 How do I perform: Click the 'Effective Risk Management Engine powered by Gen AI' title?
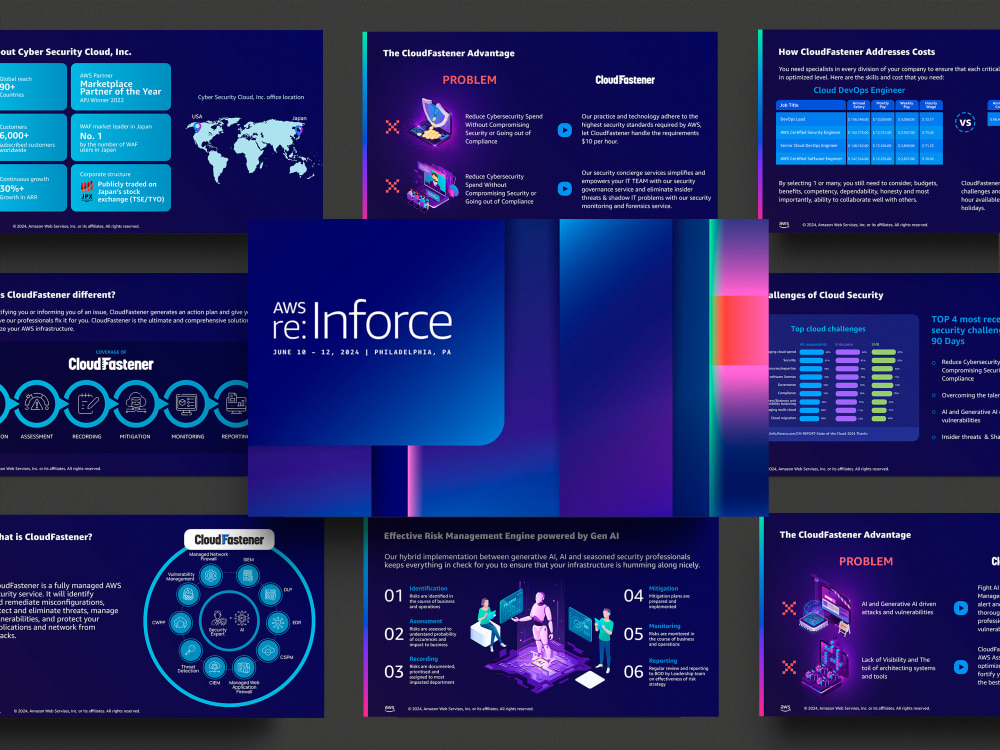(501, 536)
